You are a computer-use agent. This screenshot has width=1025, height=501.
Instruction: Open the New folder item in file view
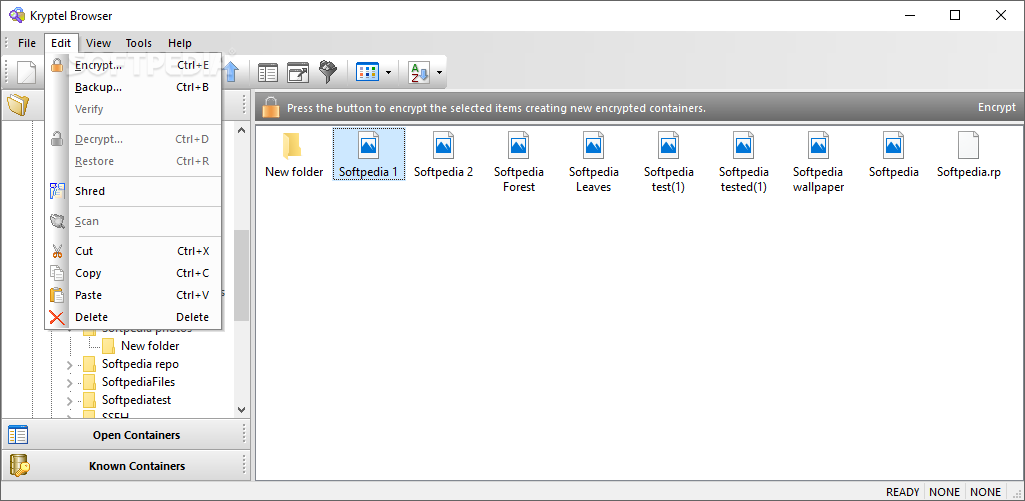(294, 154)
